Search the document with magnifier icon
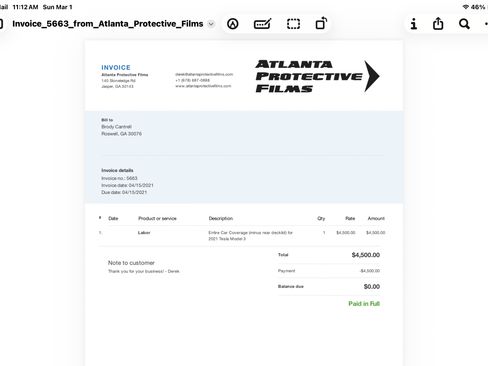488x366 pixels. point(464,24)
